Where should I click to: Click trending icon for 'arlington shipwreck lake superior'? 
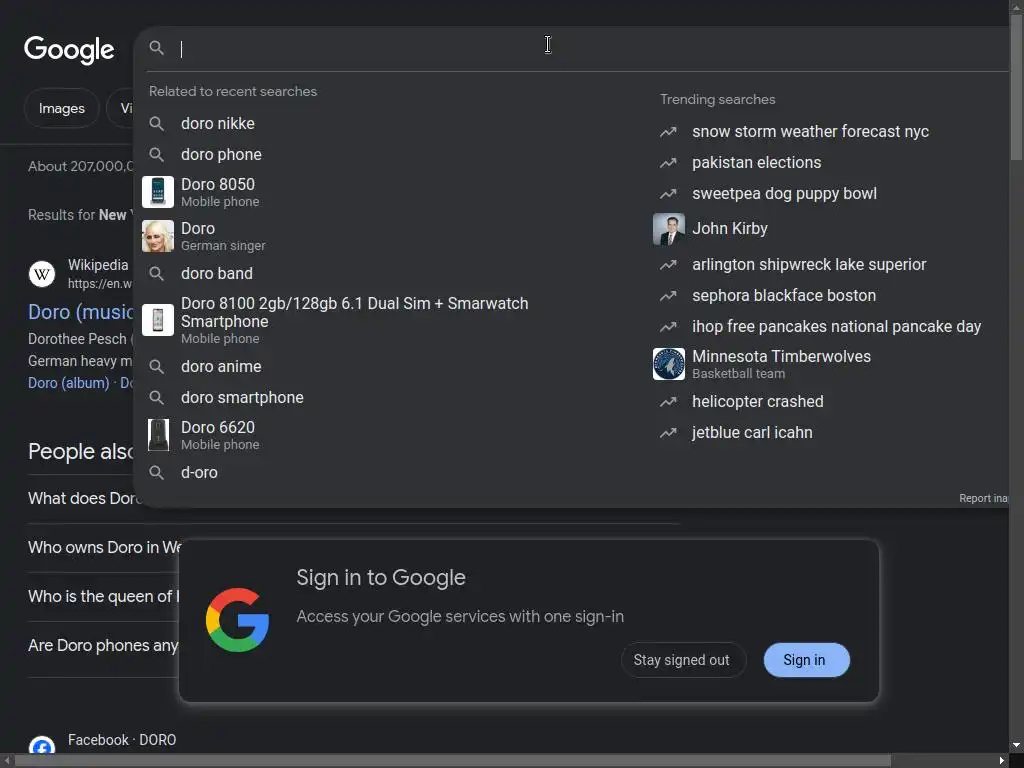click(x=668, y=264)
